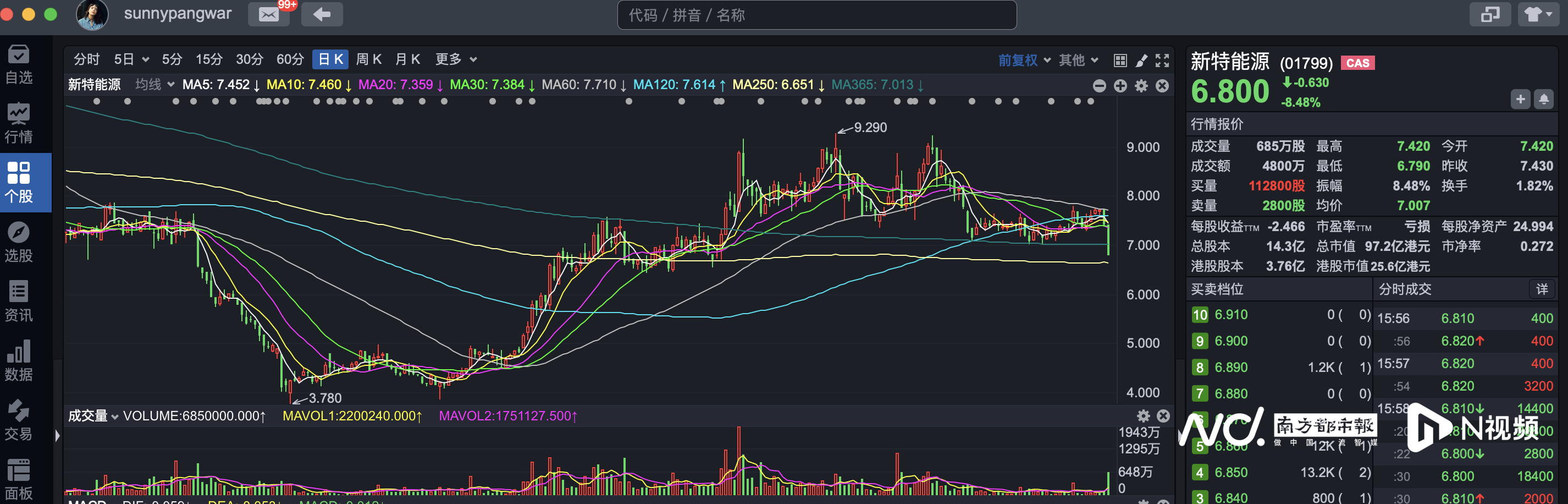Switch to 分时 intraday chart tab

(x=86, y=59)
